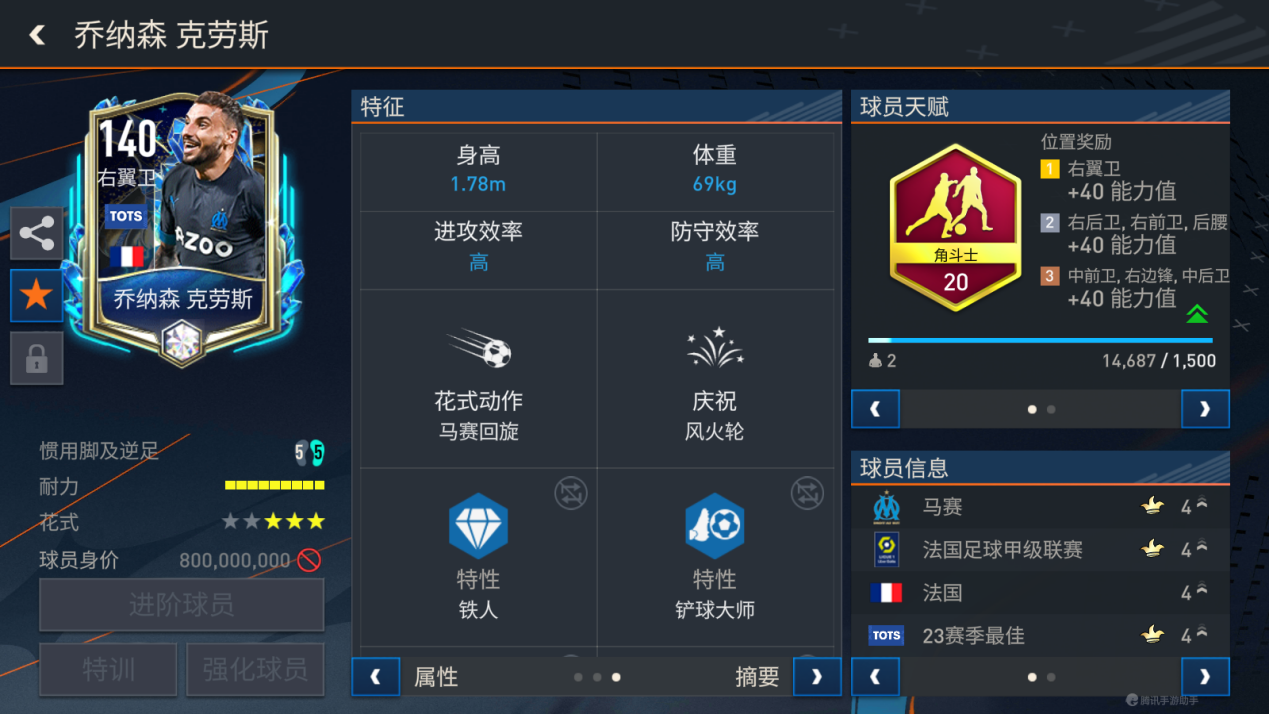Click the 进阶球员 button

[182, 604]
